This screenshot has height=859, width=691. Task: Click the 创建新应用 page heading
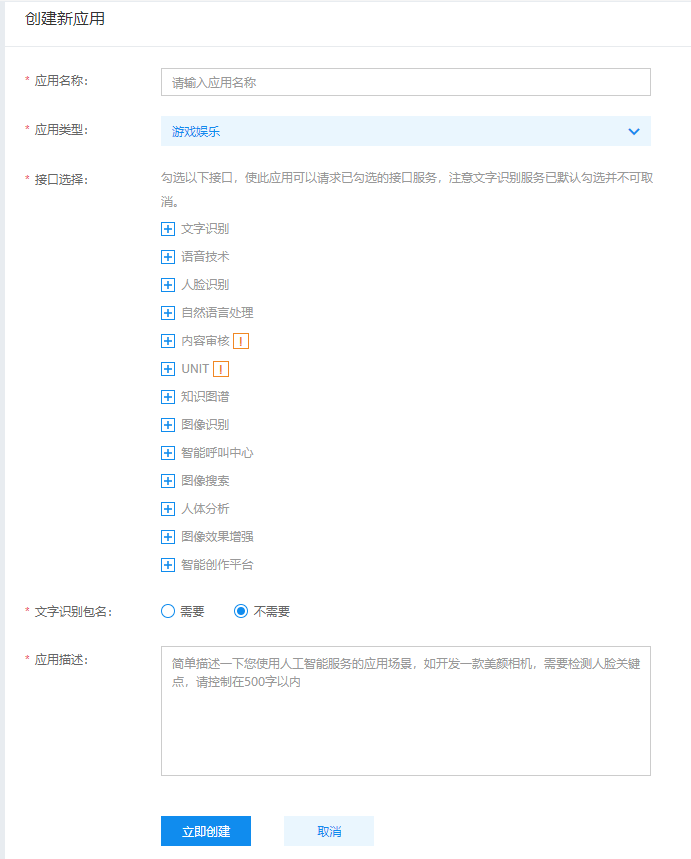point(65,19)
